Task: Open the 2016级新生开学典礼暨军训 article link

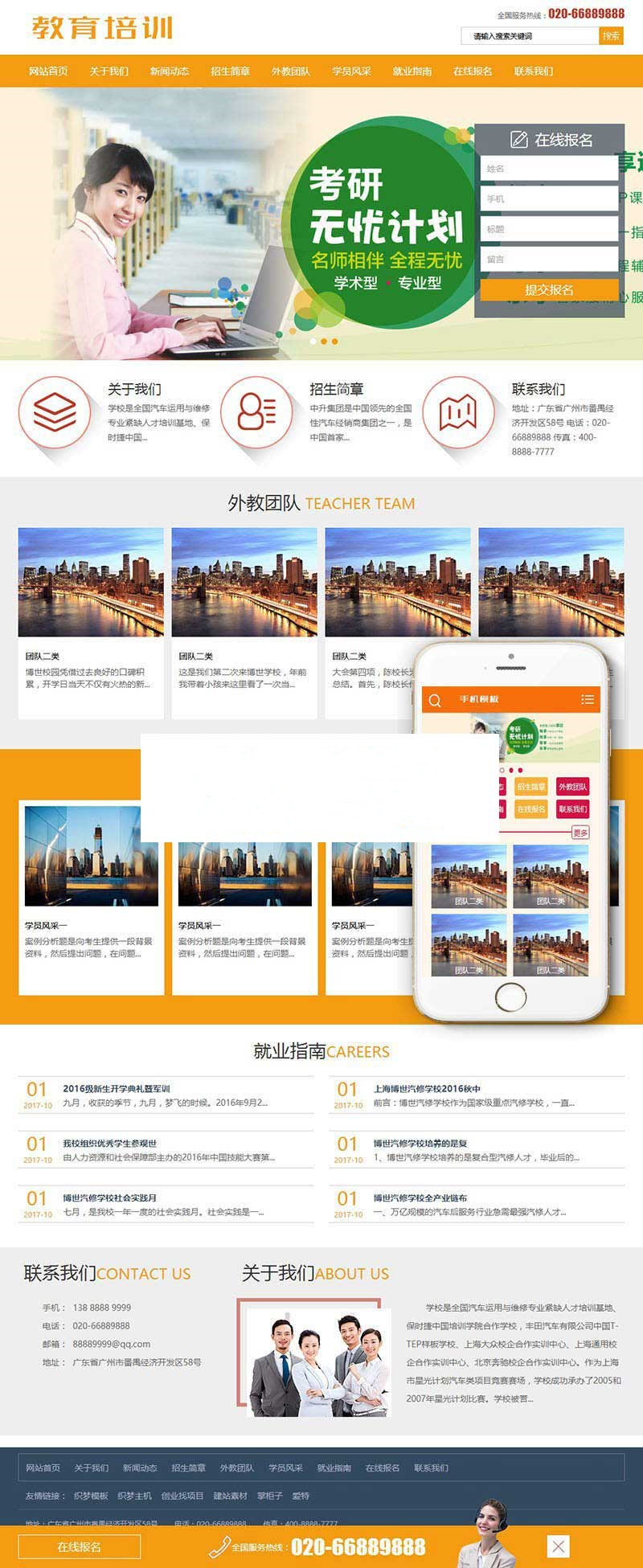Action: click(x=117, y=1088)
